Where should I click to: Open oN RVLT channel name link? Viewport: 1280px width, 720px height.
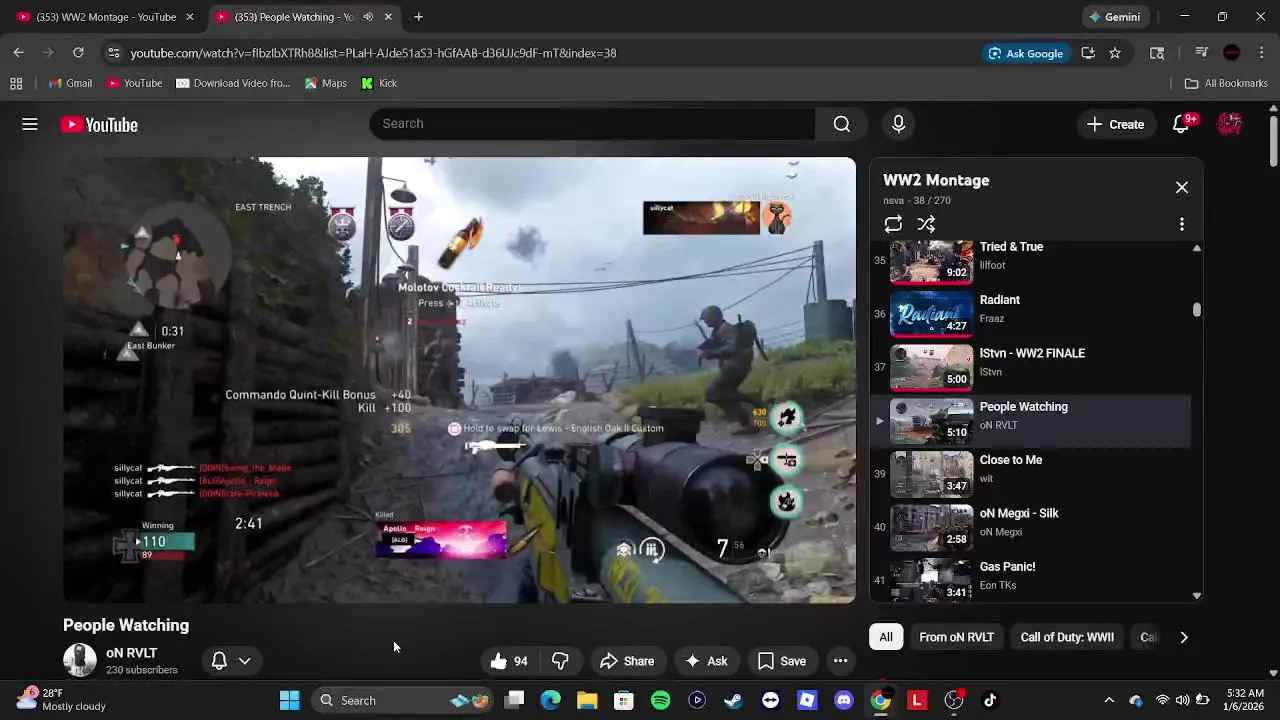(x=131, y=653)
